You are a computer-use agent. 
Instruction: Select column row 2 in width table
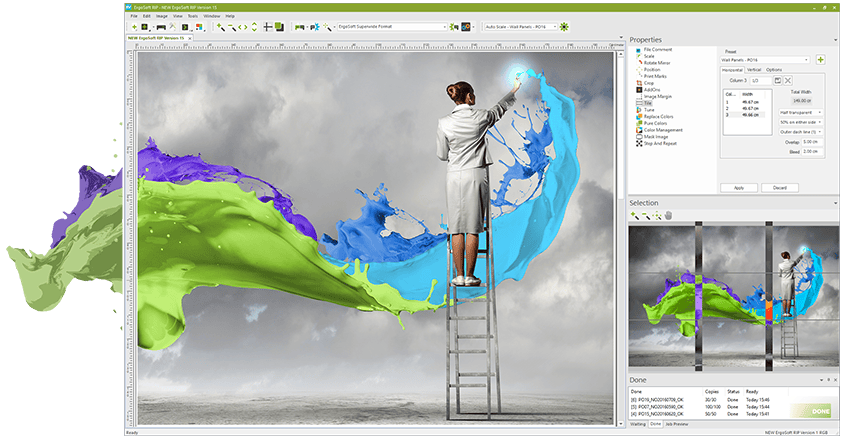[x=745, y=108]
